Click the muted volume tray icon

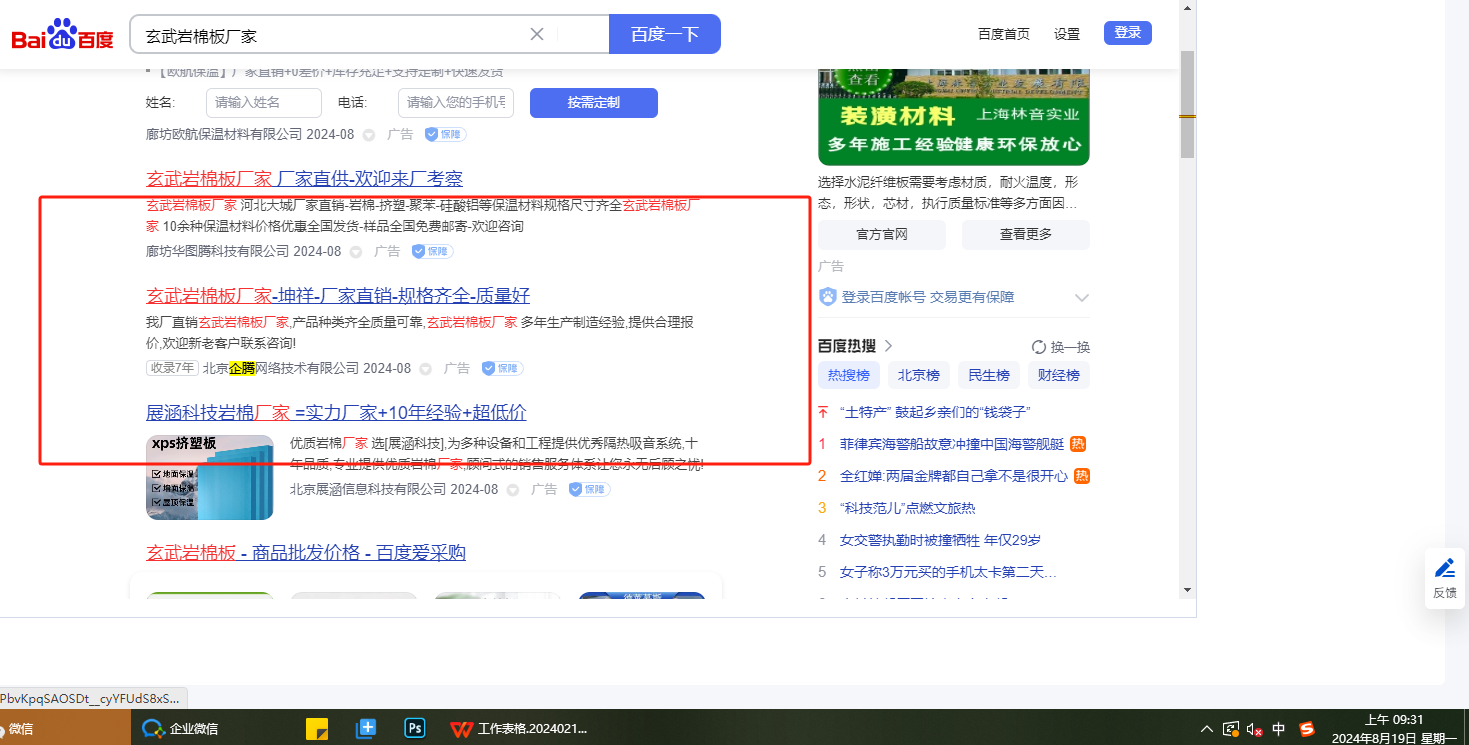point(1254,729)
